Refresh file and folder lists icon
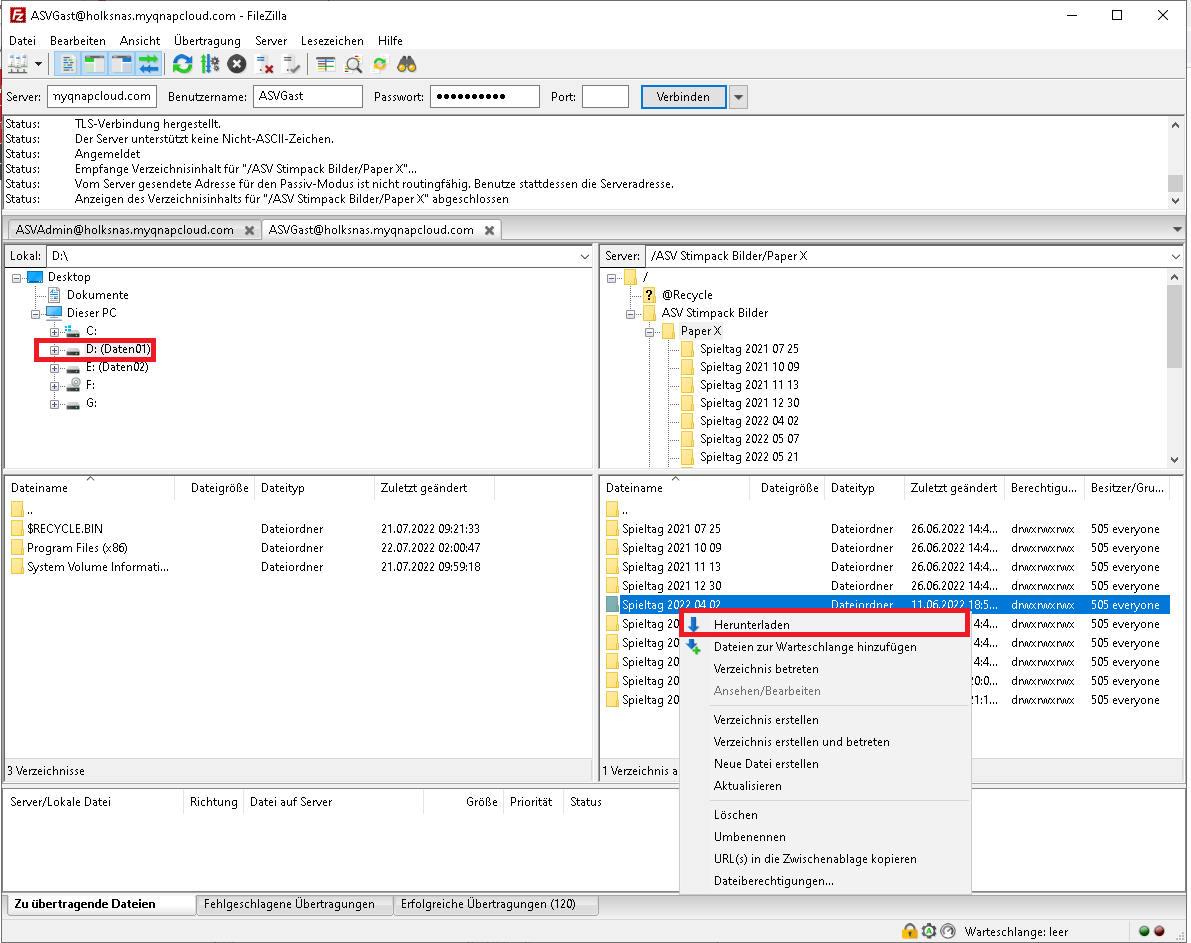The image size is (1191, 943). [x=182, y=65]
